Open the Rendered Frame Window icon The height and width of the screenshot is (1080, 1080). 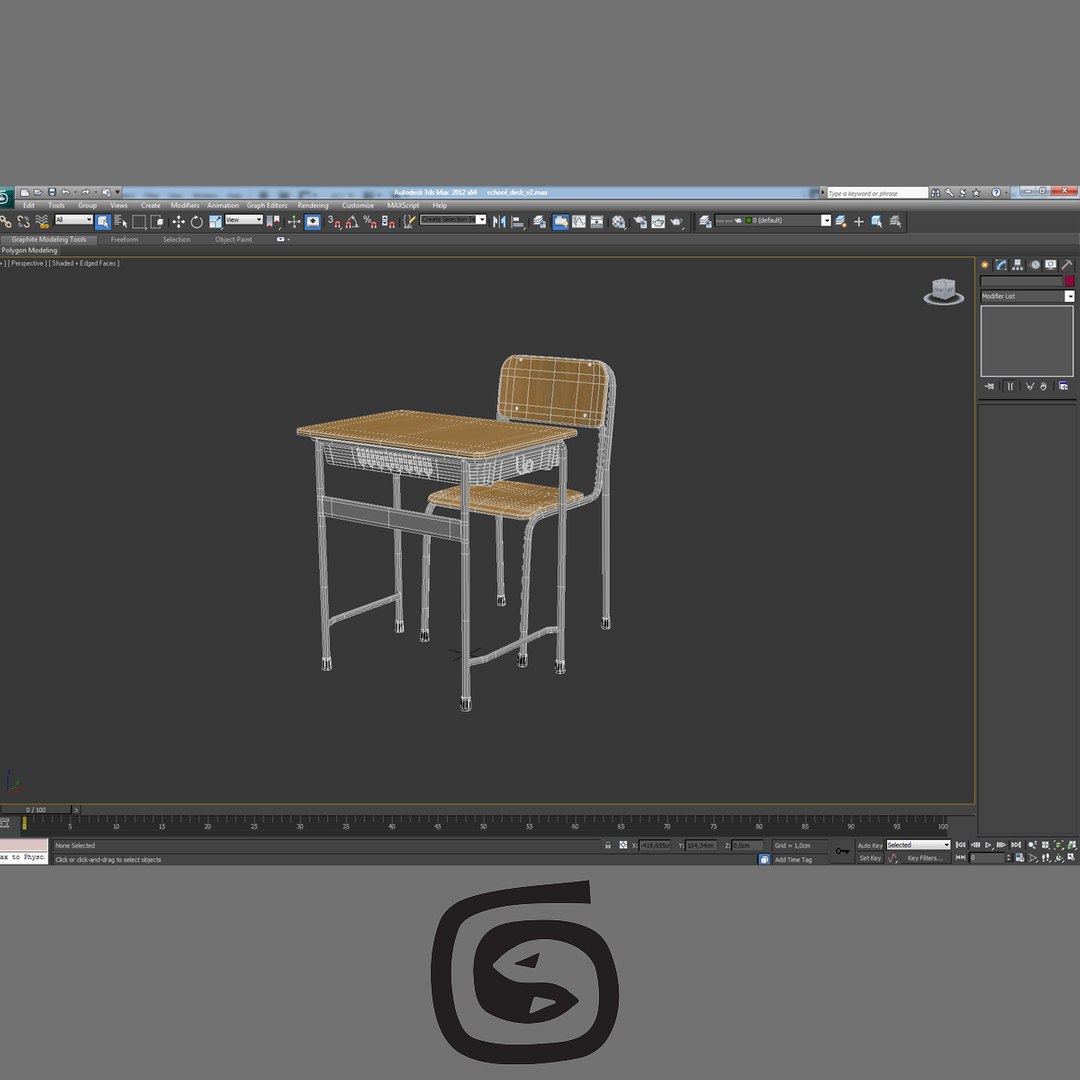click(658, 222)
